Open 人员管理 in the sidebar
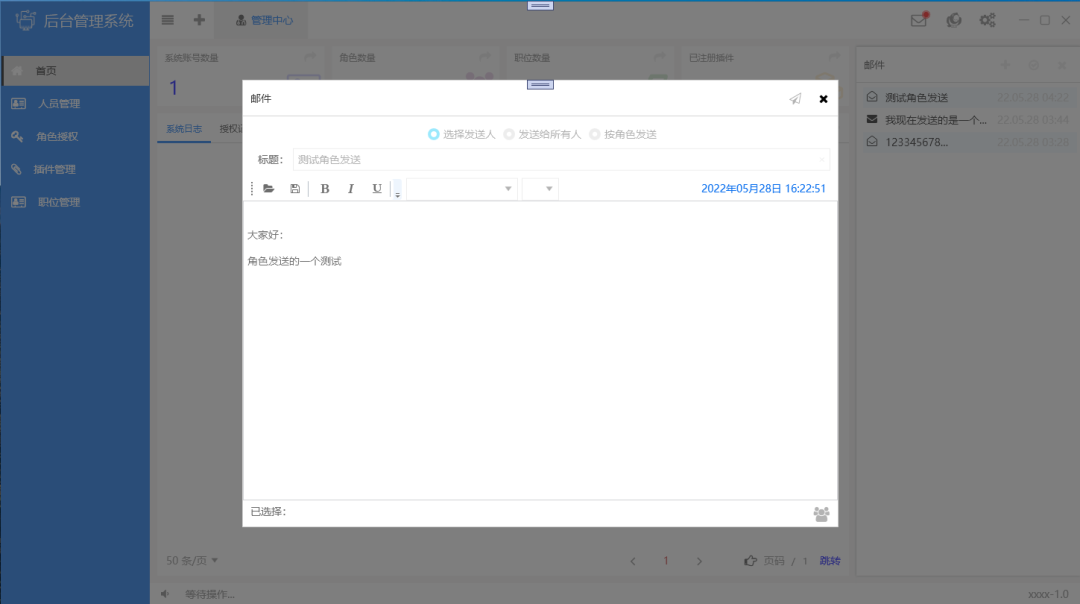Screen dimensions: 1080x604 (x=75, y=103)
